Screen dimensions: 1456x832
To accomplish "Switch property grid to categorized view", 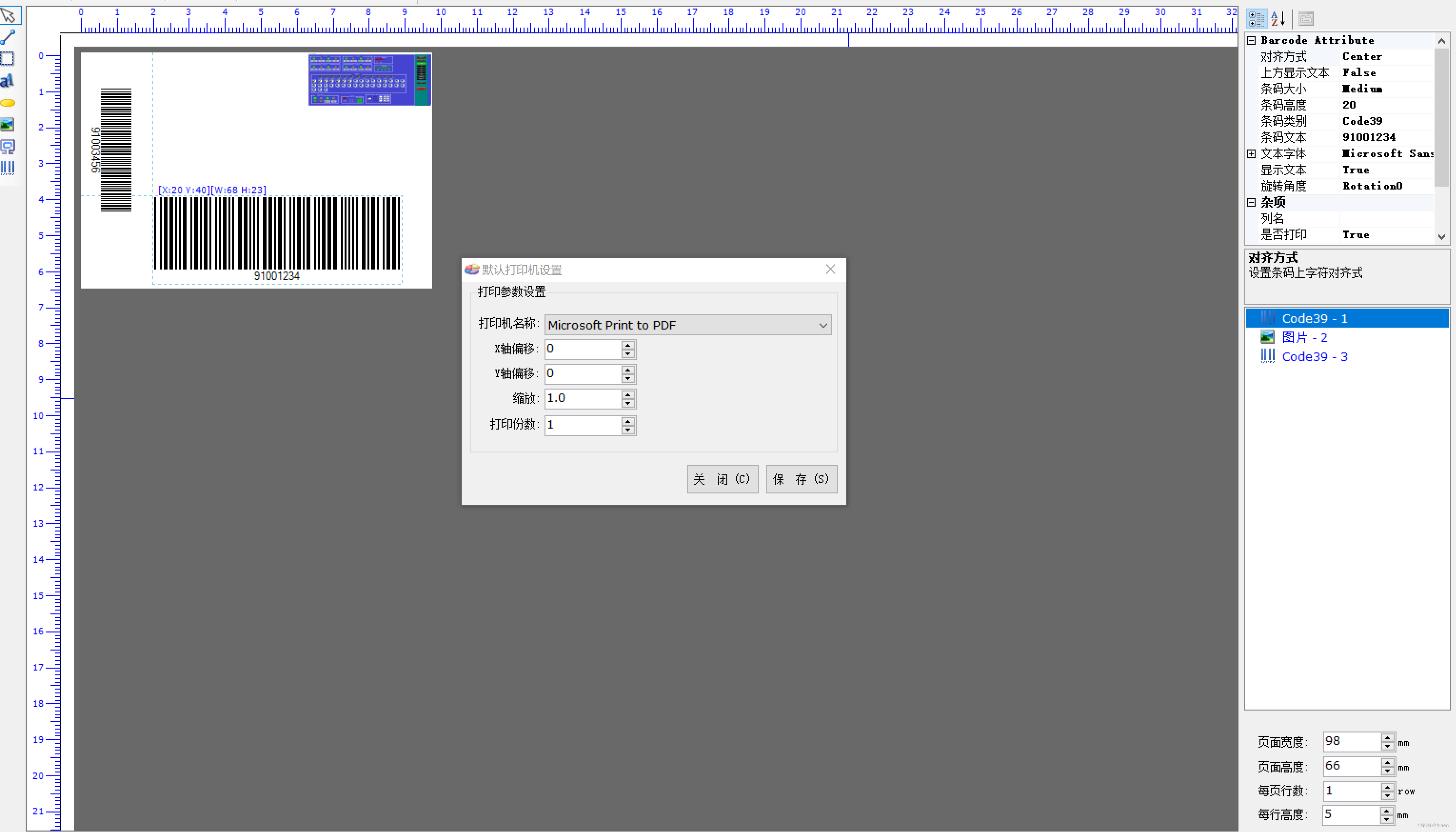I will coord(1256,19).
